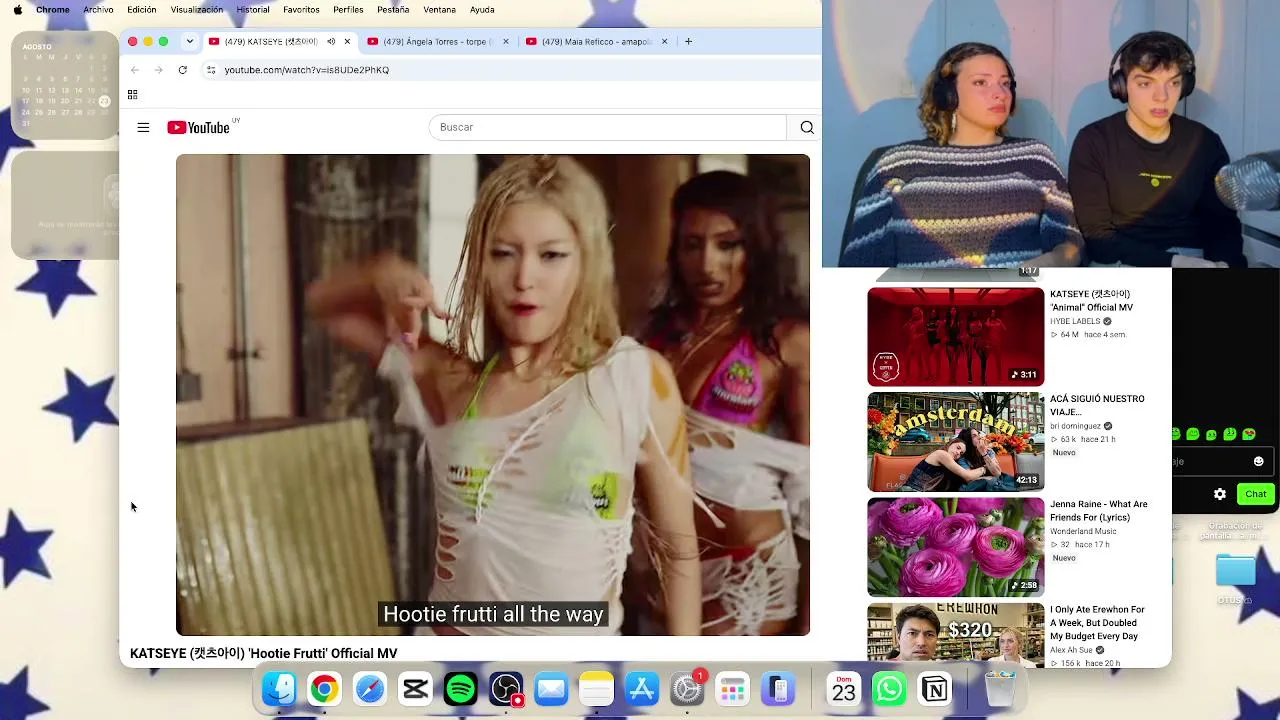Click the green Chat button

pyautogui.click(x=1255, y=494)
